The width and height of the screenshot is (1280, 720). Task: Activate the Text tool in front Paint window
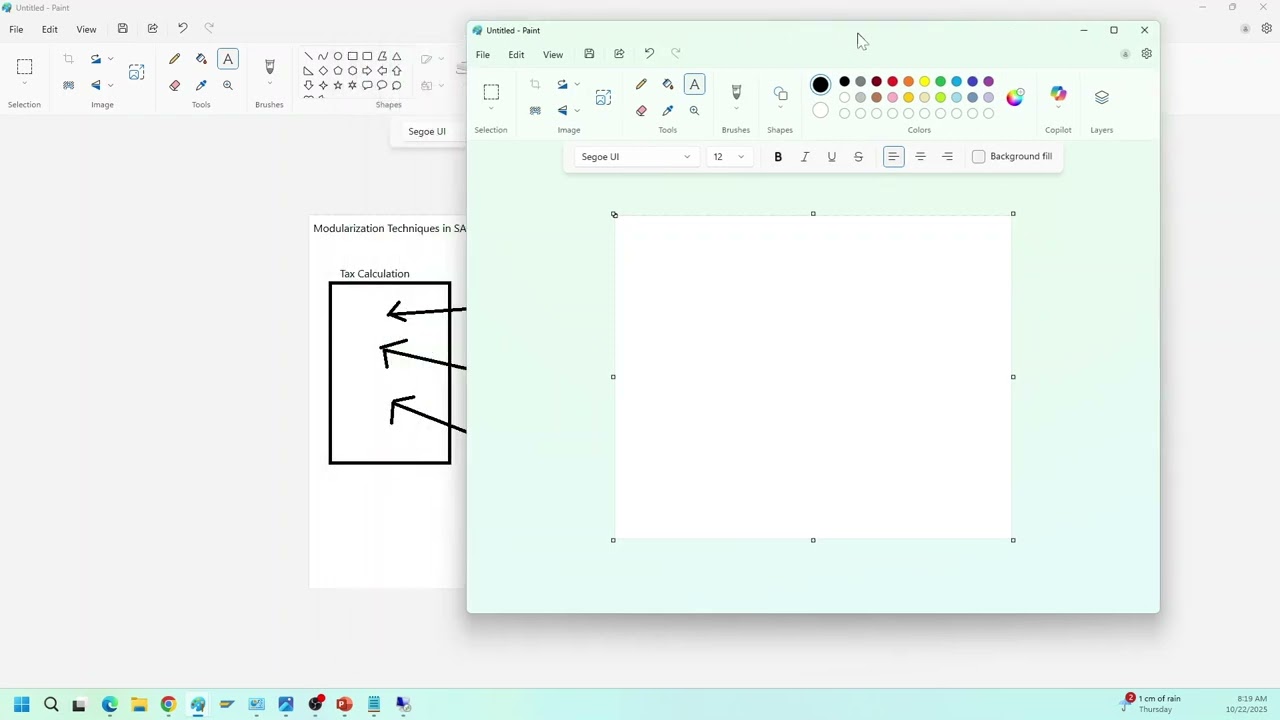coord(694,85)
